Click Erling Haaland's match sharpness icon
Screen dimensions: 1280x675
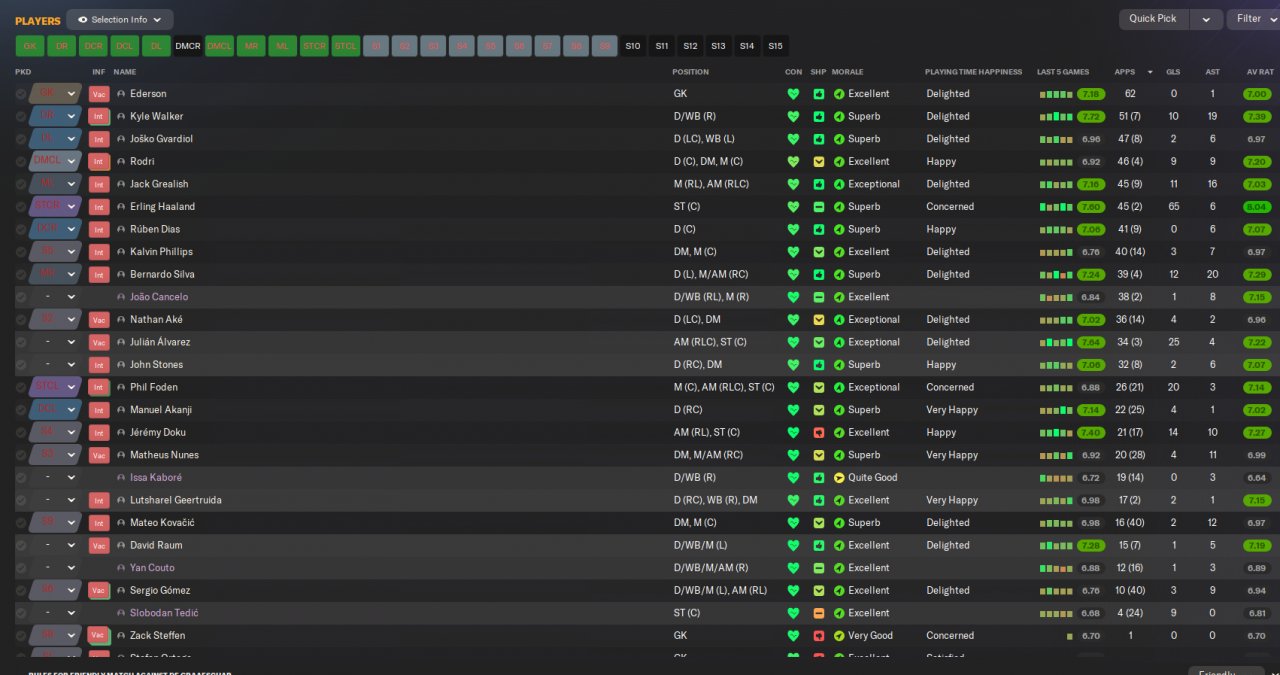pyautogui.click(x=818, y=207)
